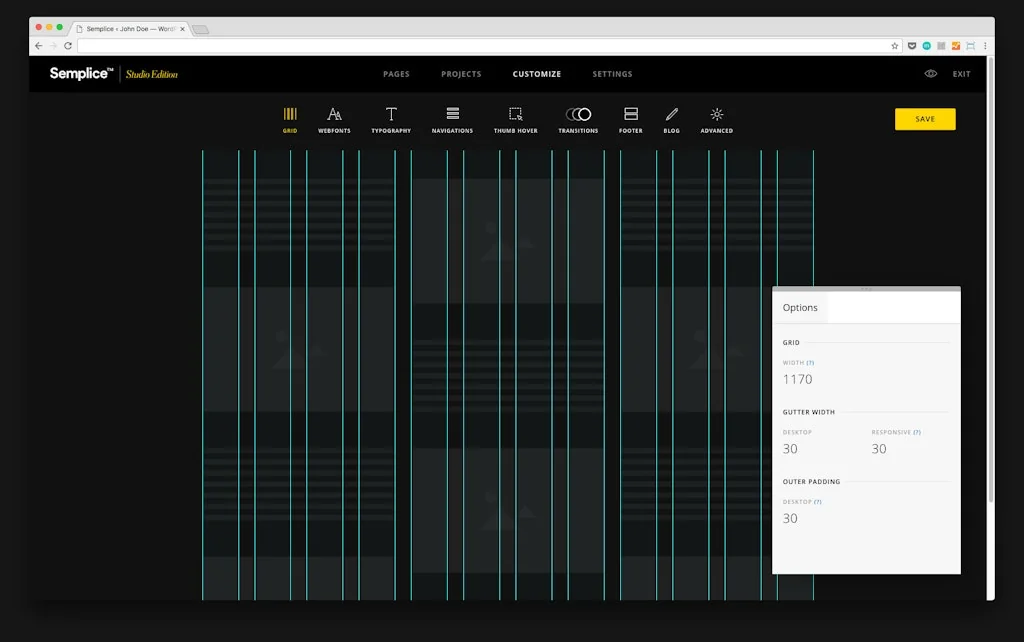
Task: Select the Typography icon
Action: coord(391,113)
